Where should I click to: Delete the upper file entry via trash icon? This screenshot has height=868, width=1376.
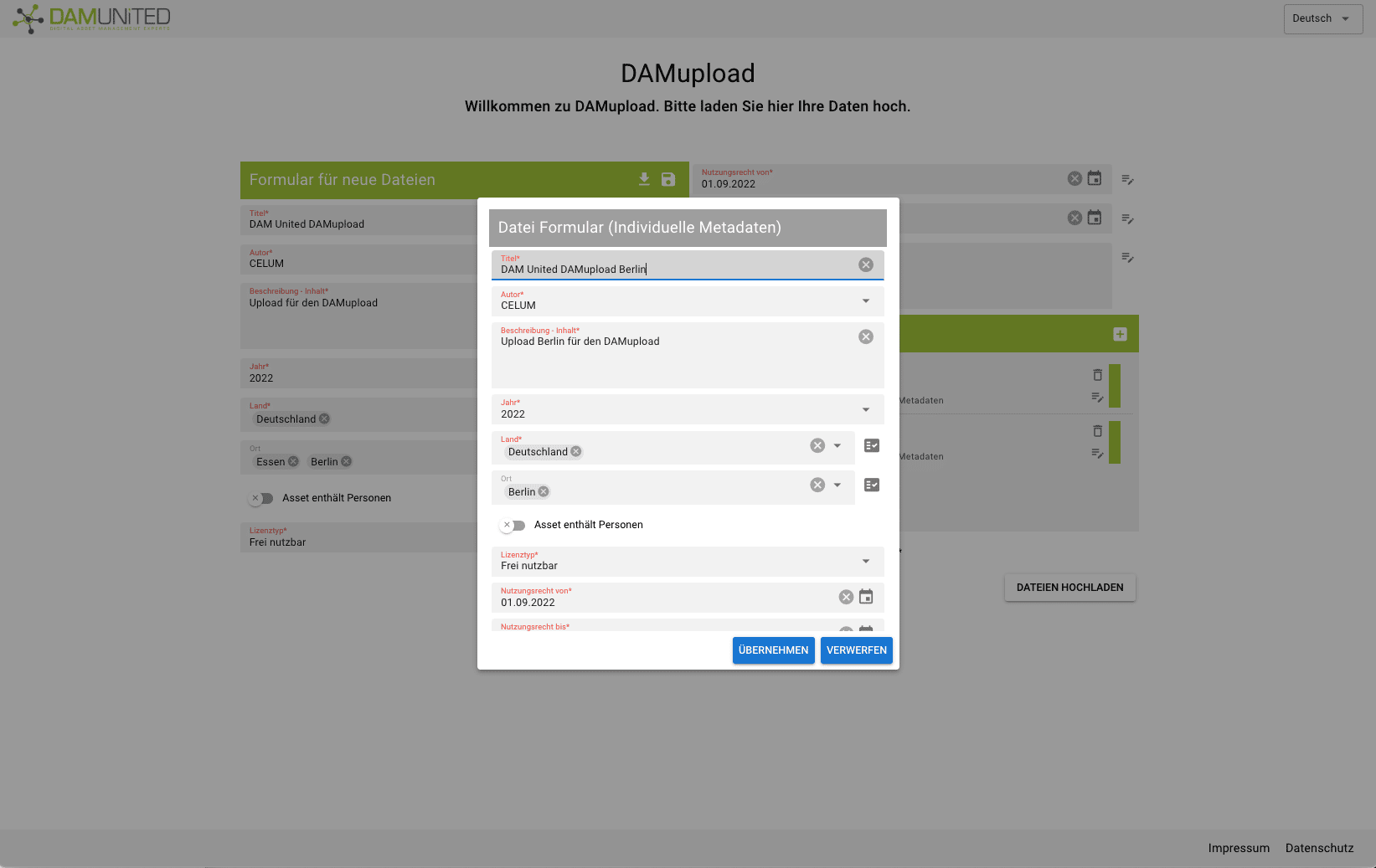[1097, 375]
